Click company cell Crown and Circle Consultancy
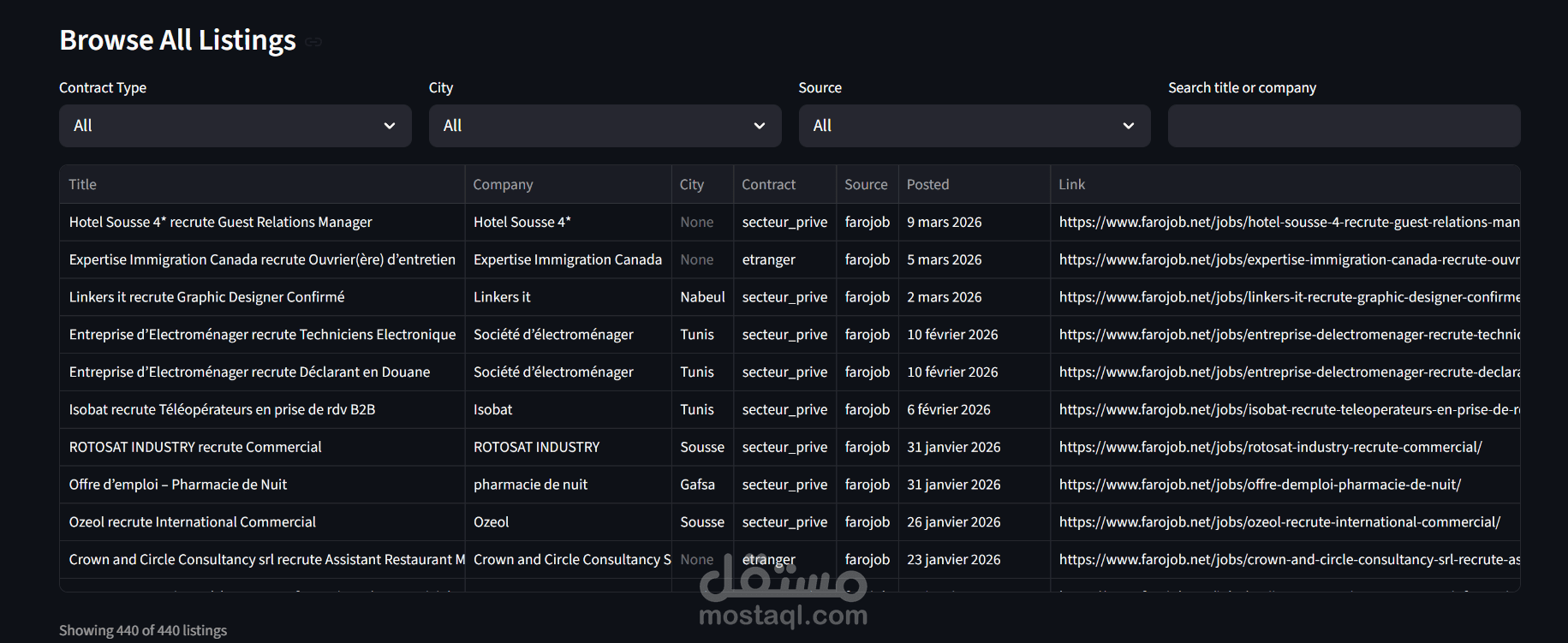This screenshot has width=1568, height=643. tap(568, 559)
